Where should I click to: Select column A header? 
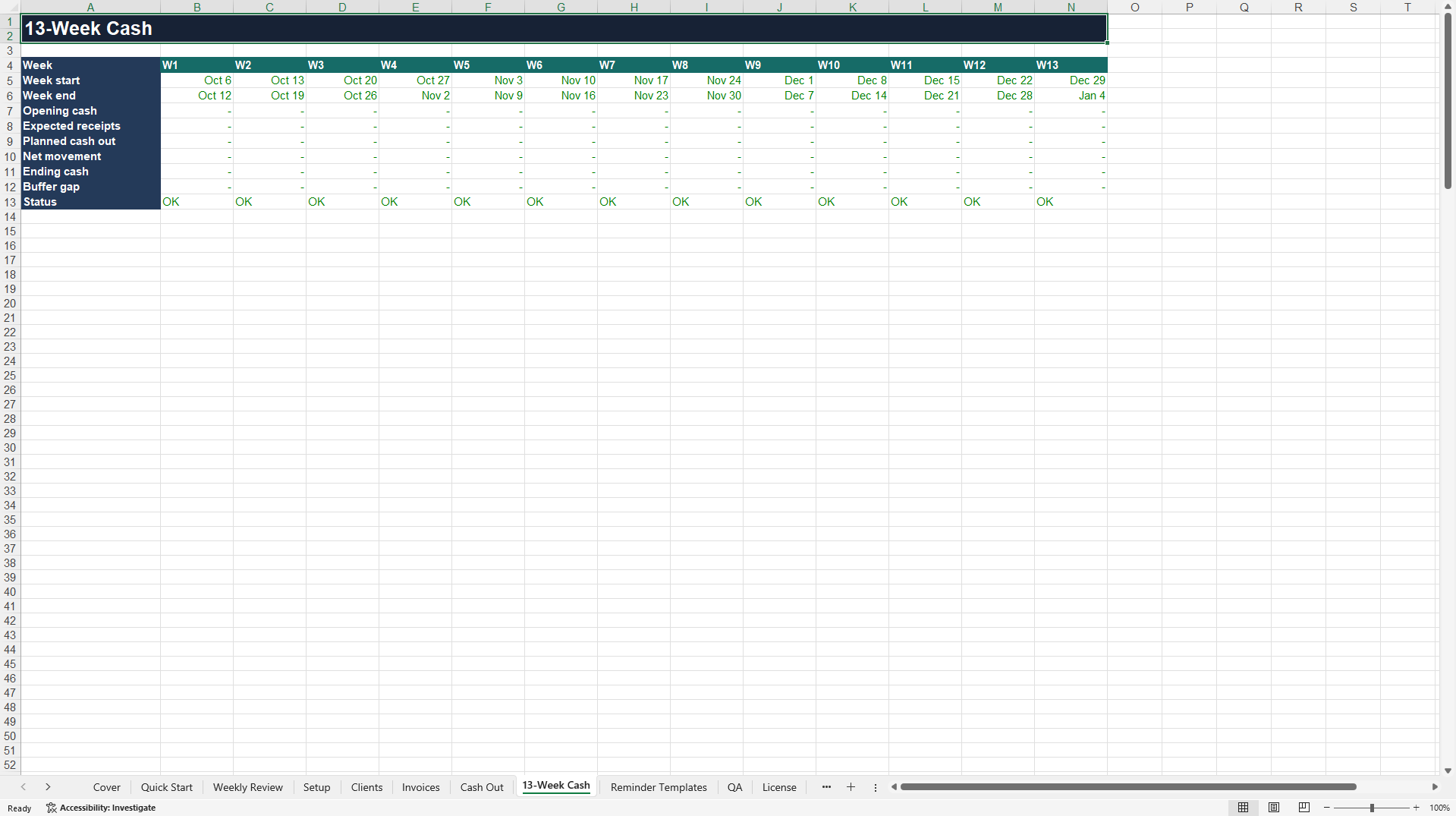tap(90, 7)
